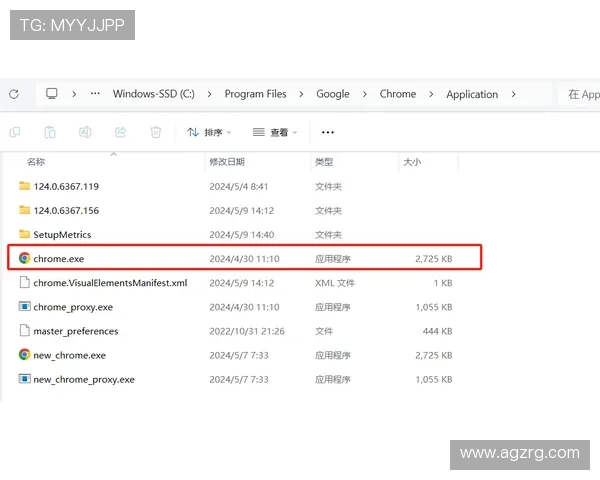Open the hidden path ellipsis in breadcrumb
Screen dimensions: 600x480
(95, 93)
